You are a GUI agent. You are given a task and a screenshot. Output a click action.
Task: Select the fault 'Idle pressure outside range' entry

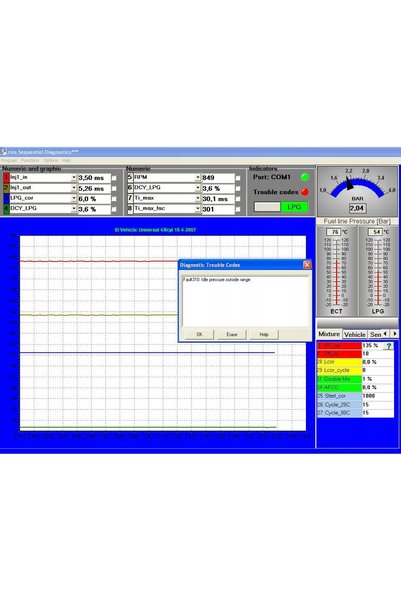(217, 280)
